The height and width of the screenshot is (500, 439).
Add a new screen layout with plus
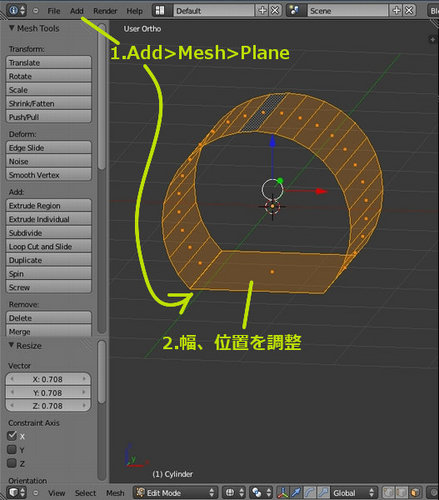[263, 11]
